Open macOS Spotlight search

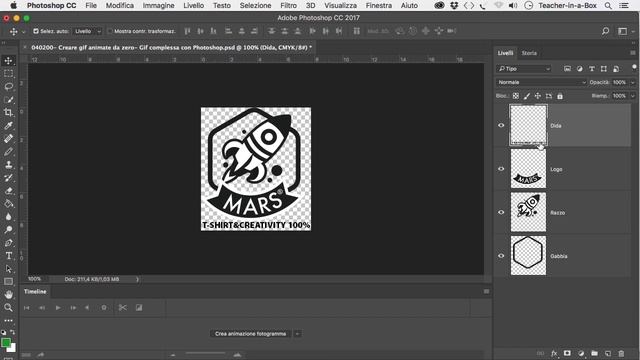pyautogui.click(x=608, y=5)
